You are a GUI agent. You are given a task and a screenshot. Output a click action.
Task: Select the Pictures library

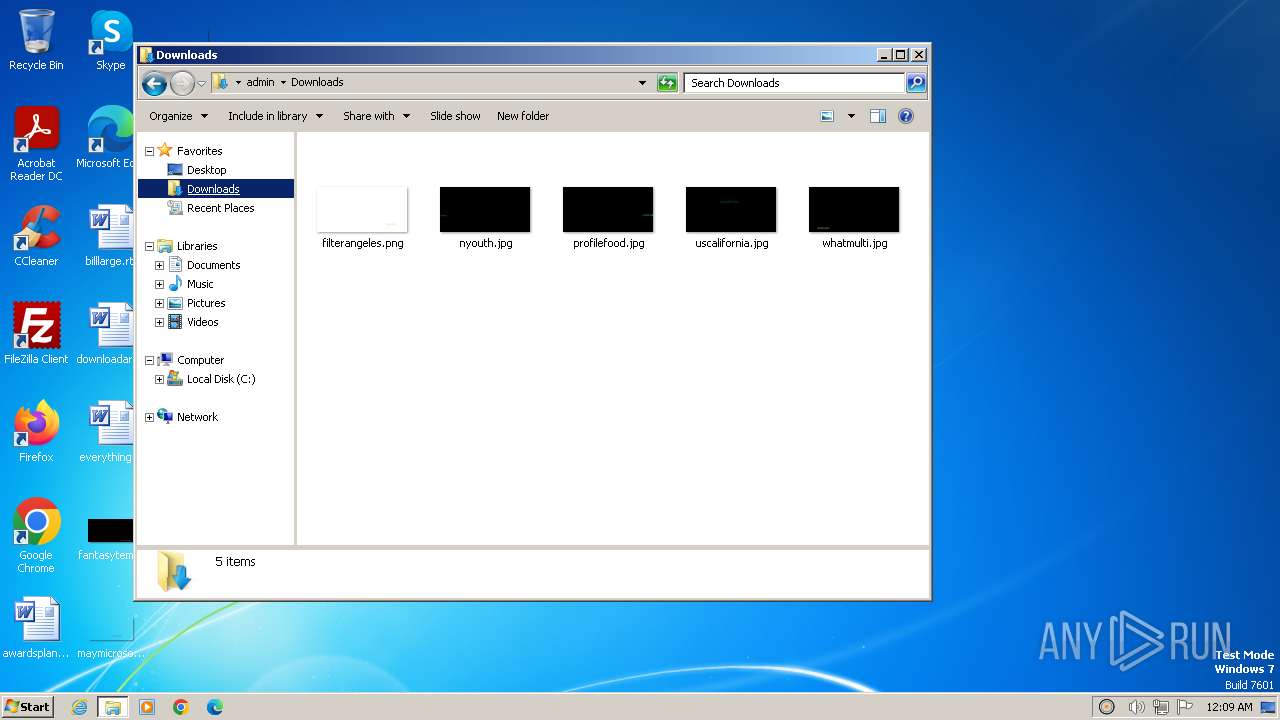click(205, 303)
